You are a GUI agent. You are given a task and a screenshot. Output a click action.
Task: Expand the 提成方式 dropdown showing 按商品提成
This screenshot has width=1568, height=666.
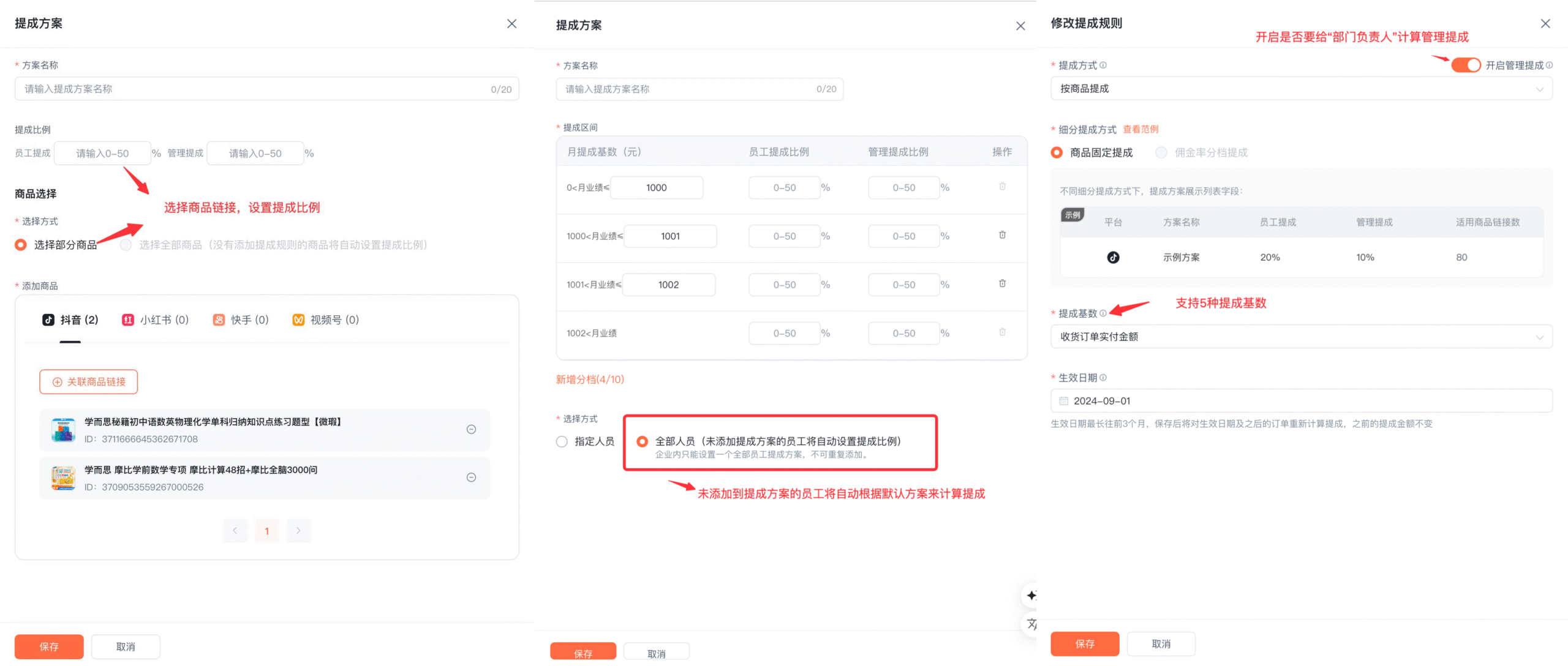point(1301,89)
